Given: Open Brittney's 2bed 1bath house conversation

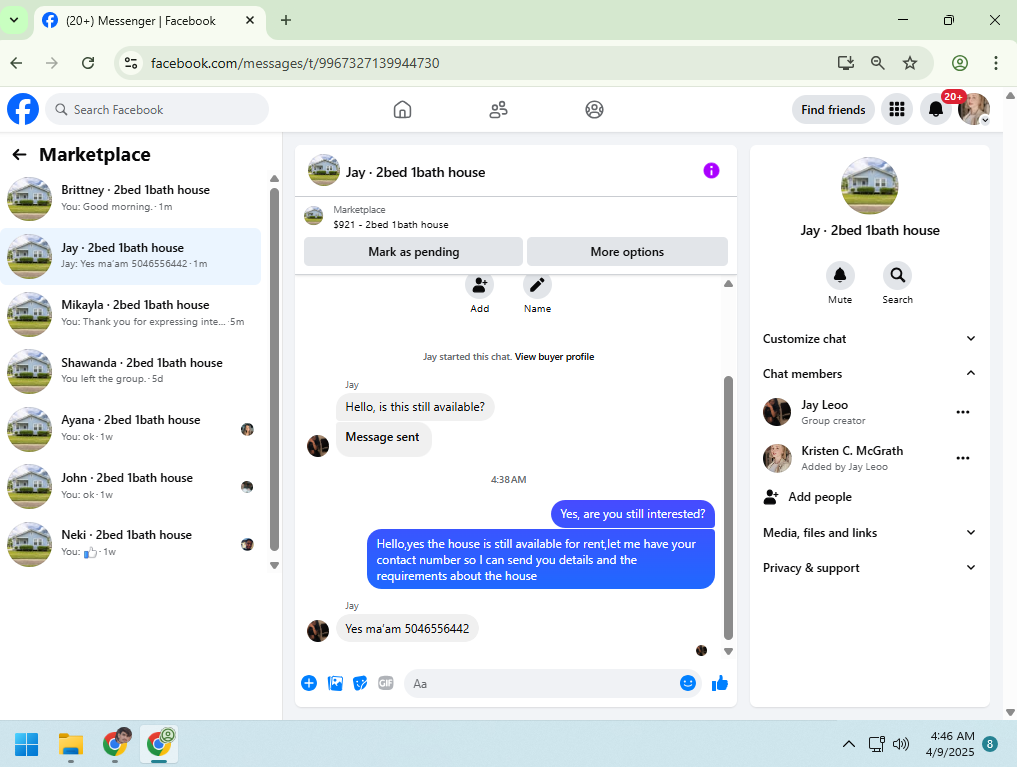Looking at the screenshot, I should (131, 198).
